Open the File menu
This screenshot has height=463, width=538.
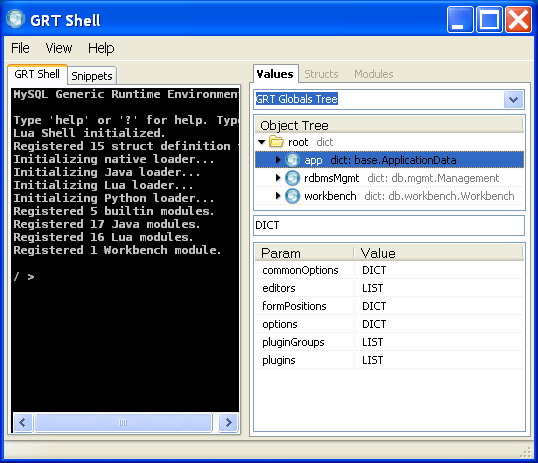[x=20, y=48]
